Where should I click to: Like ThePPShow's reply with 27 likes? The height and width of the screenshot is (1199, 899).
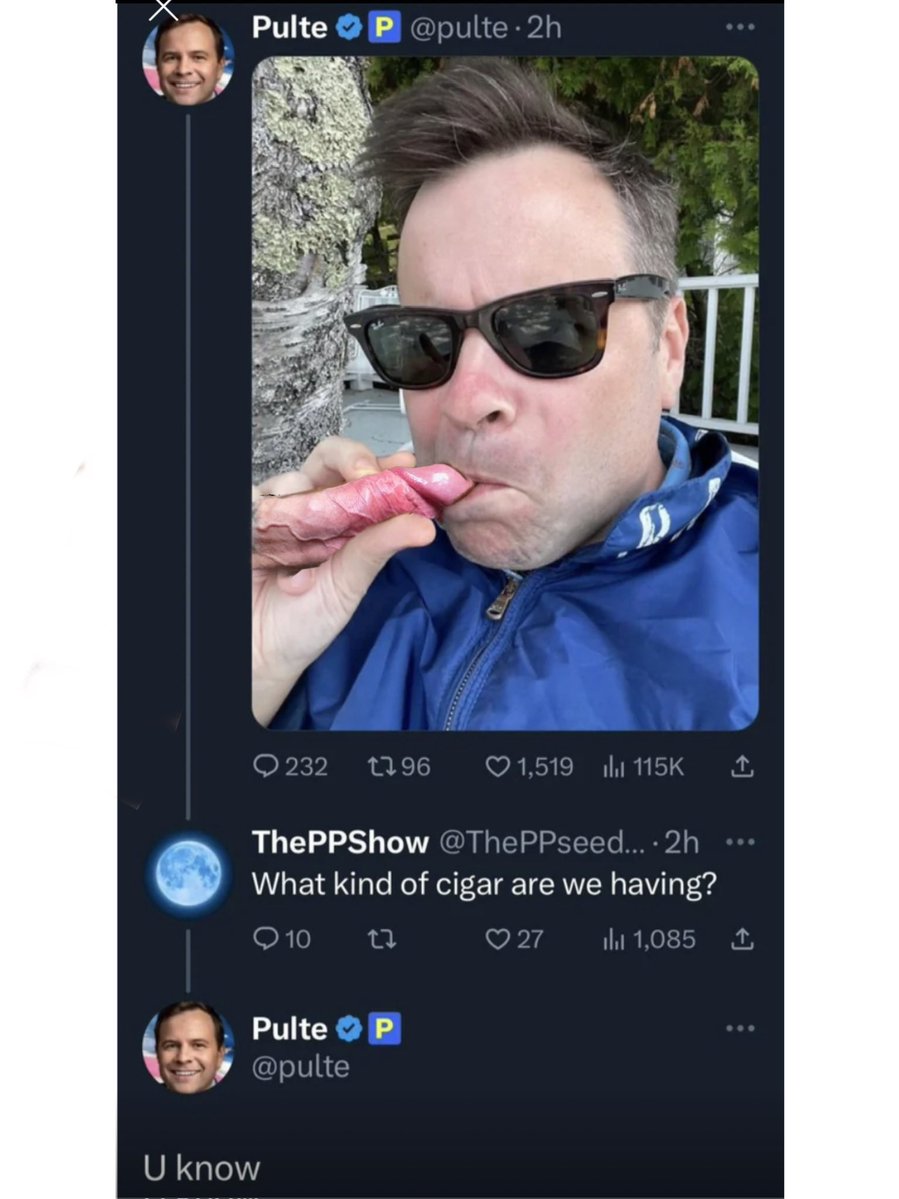point(498,939)
